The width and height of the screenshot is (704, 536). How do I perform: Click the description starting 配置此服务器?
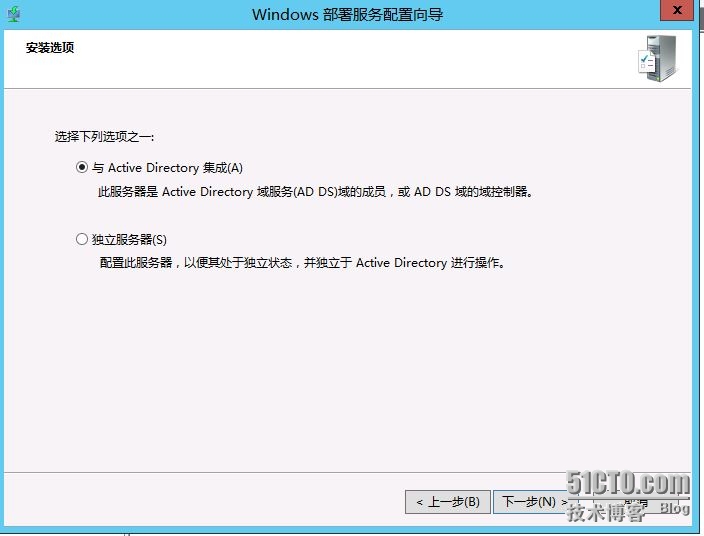pyautogui.click(x=302, y=263)
